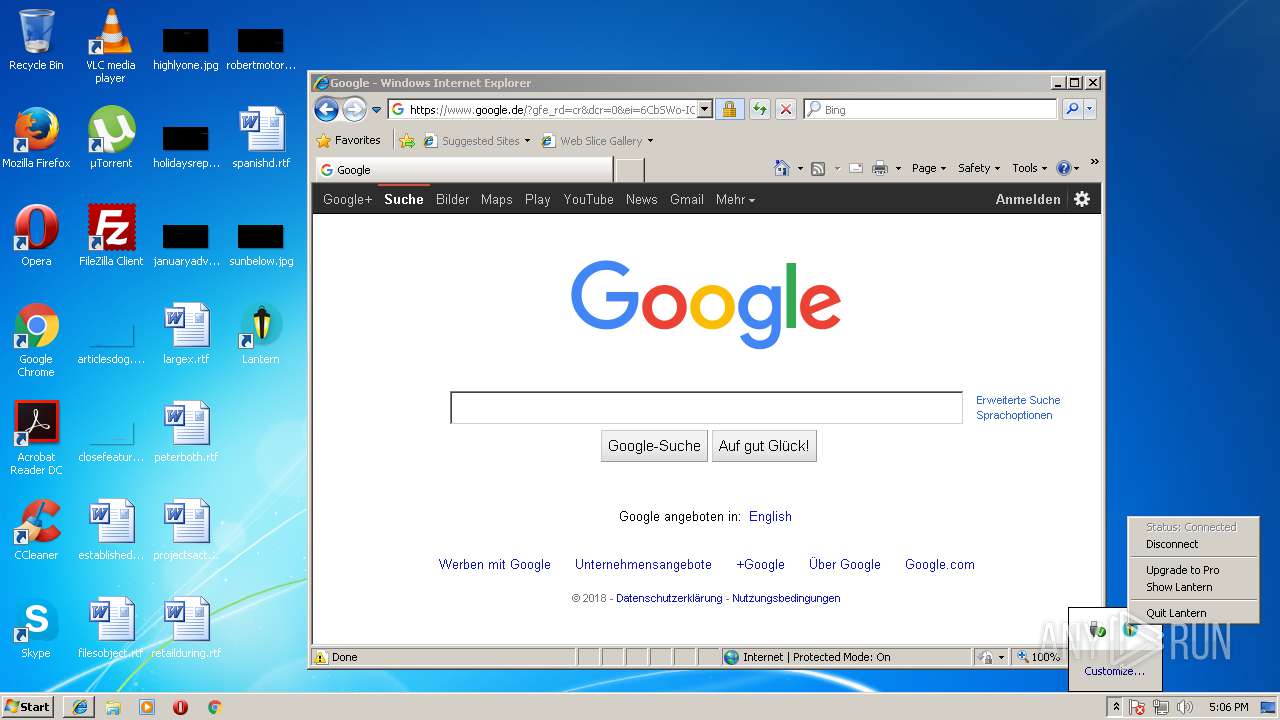Click the Google search text field
Viewport: 1280px width, 720px height.
[x=706, y=408]
